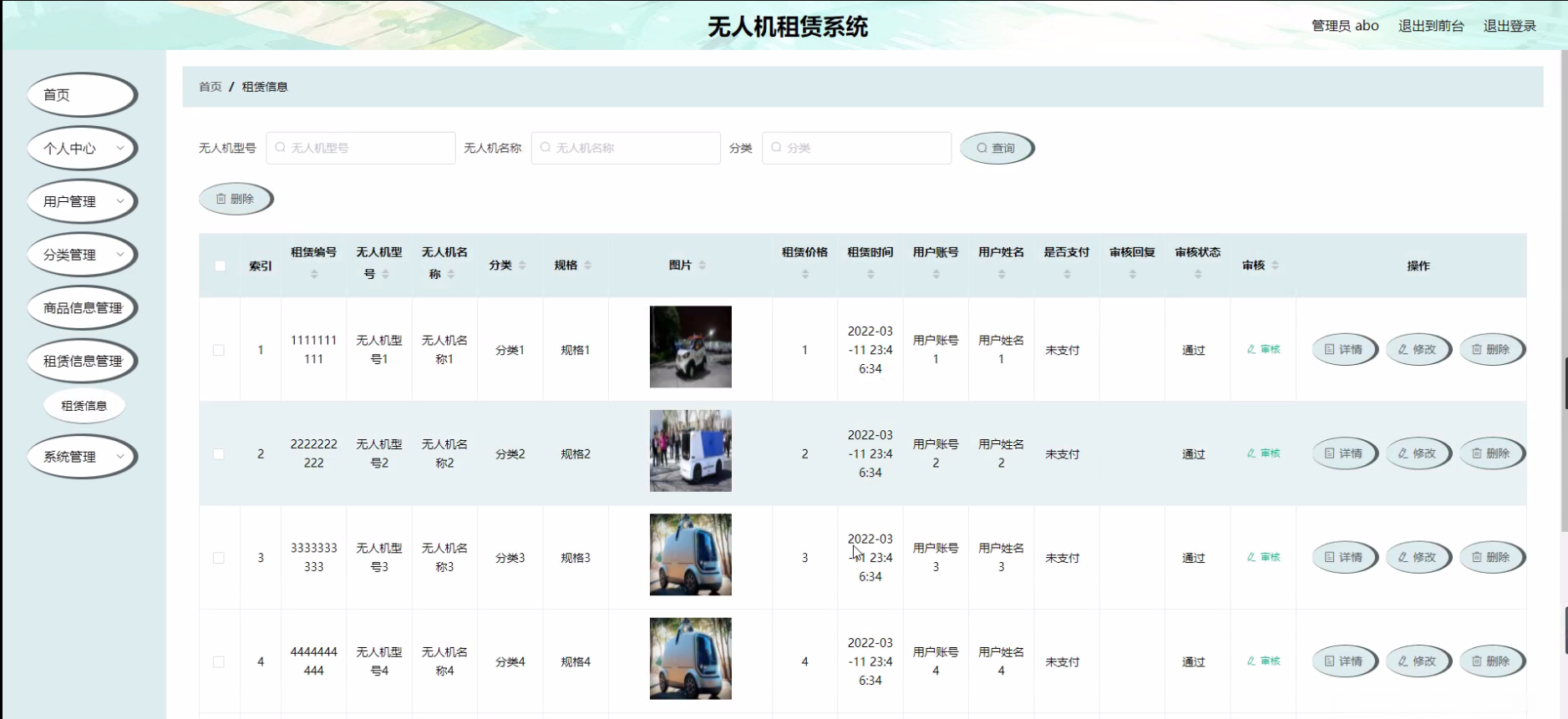Open 详情 for rental 3333333333
1568x719 pixels.
[1344, 557]
